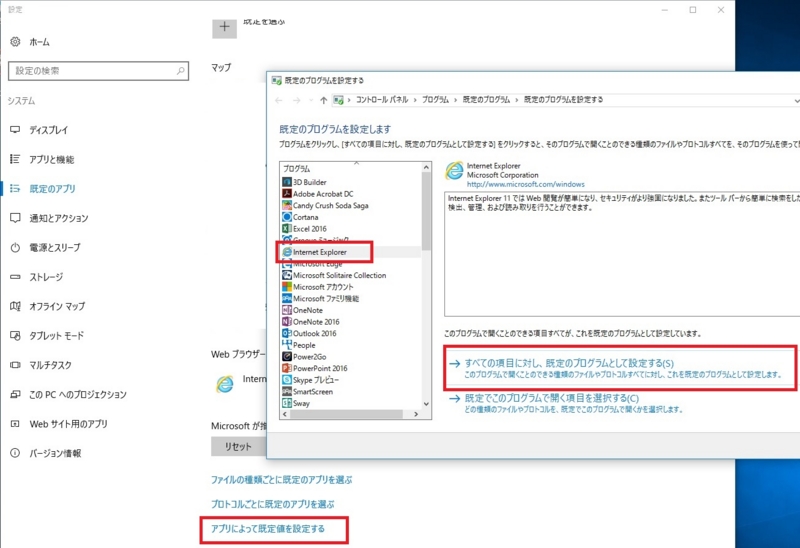
Task: Click the Cortana circle icon
Action: click(287, 217)
